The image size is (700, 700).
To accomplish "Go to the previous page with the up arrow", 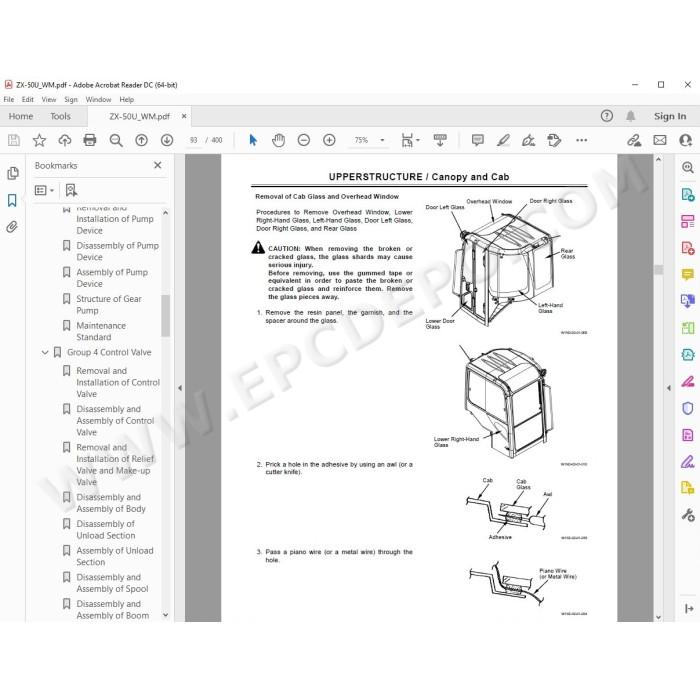I will coord(142,140).
